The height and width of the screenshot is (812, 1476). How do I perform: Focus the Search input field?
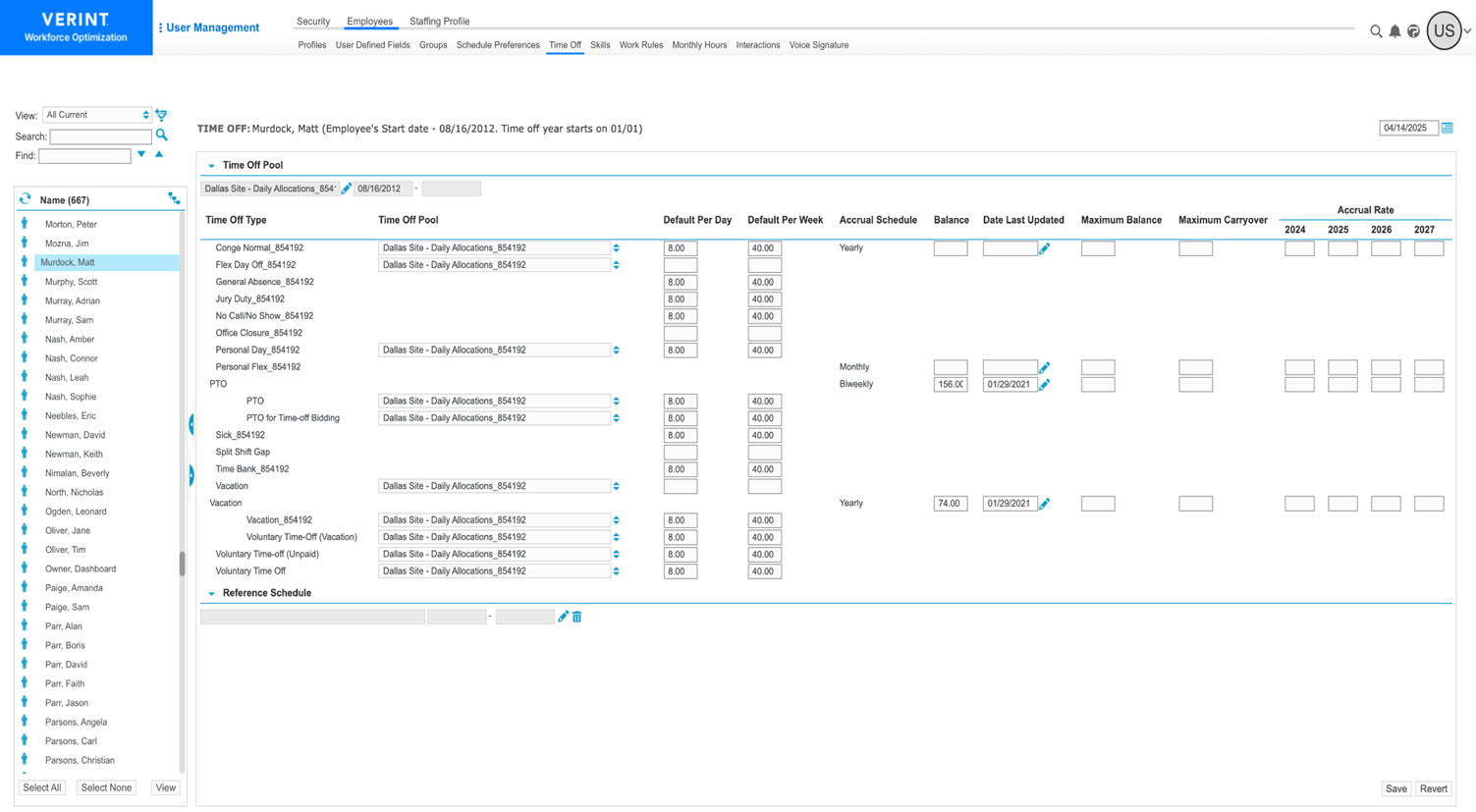click(x=101, y=136)
